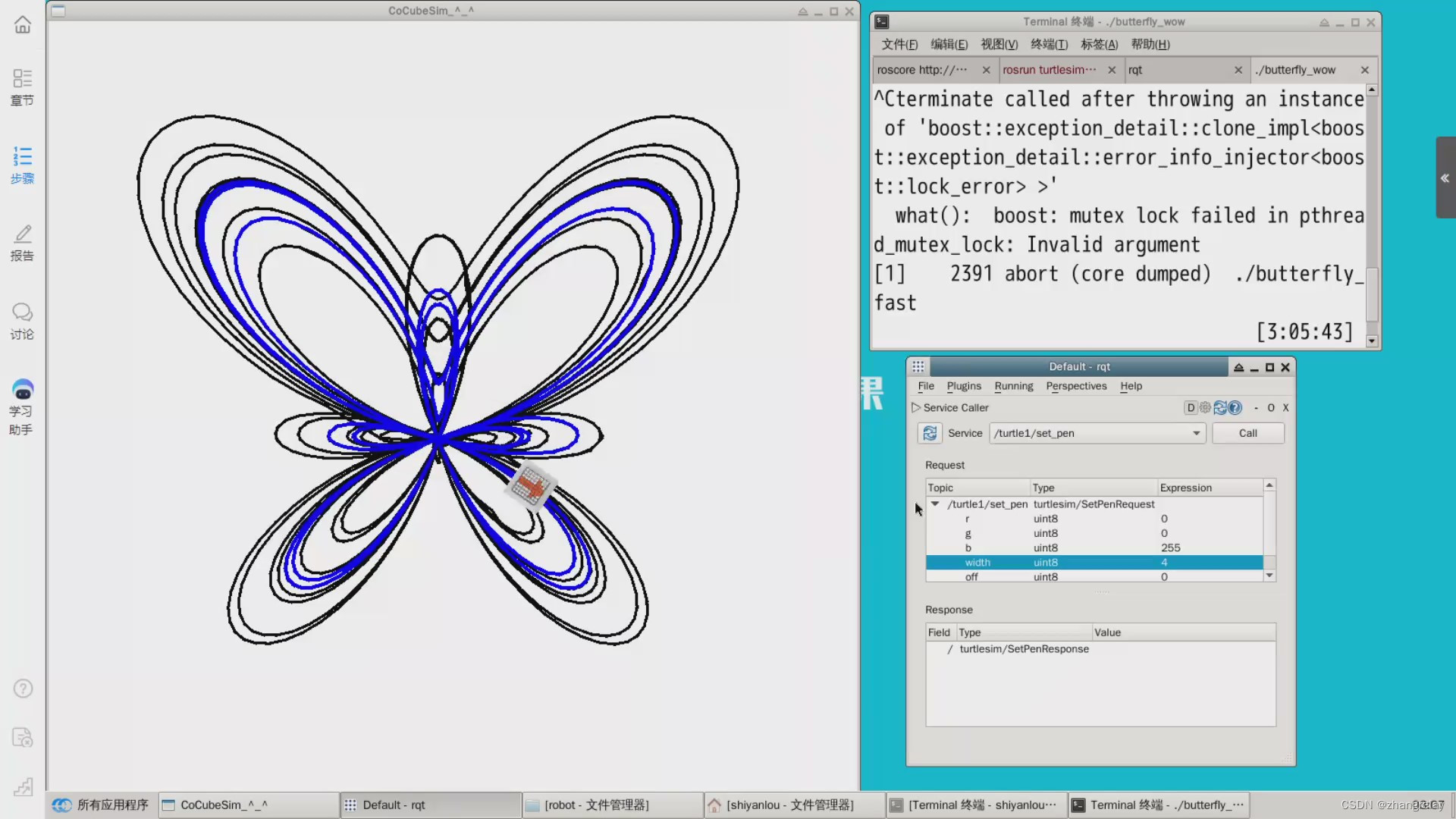The width and height of the screenshot is (1456, 819).
Task: Open the 步骤 steps sidebar icon
Action: 22,165
